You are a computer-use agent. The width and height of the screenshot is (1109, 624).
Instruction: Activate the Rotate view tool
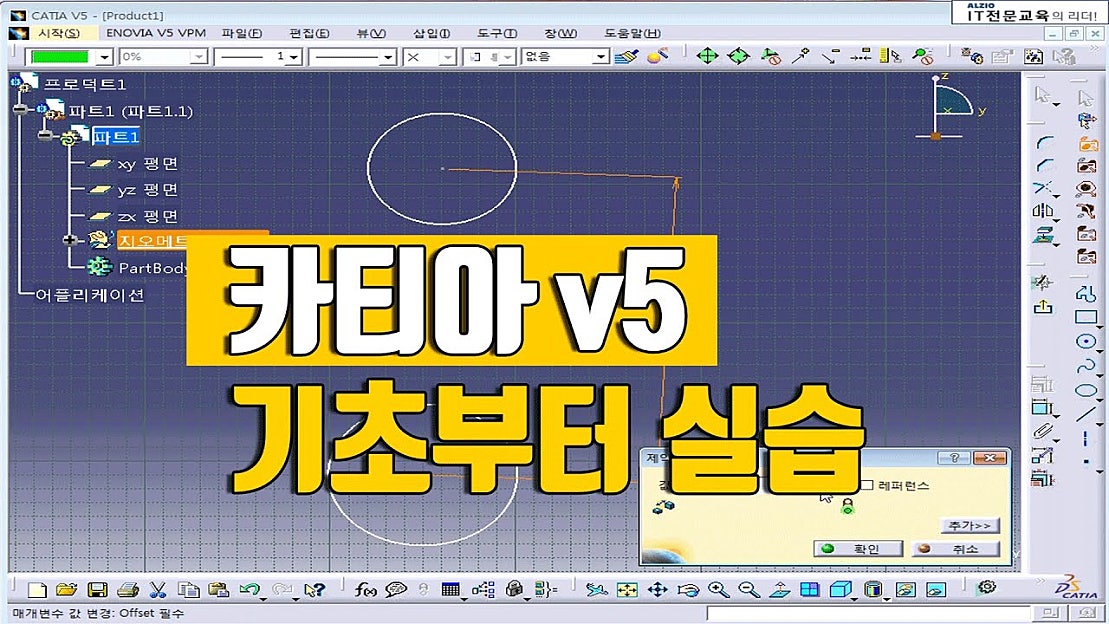point(686,590)
